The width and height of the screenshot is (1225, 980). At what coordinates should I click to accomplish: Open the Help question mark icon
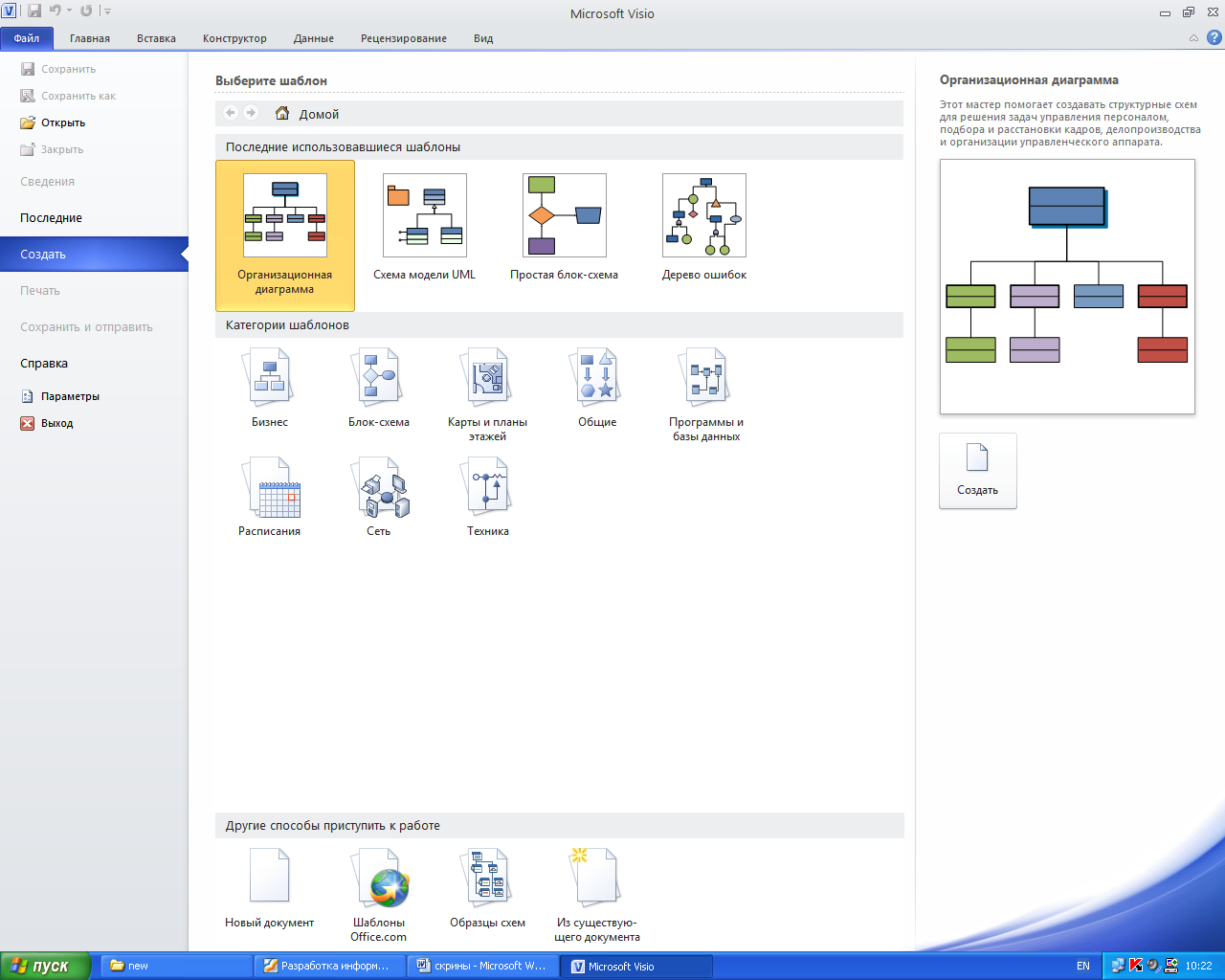tap(1214, 38)
